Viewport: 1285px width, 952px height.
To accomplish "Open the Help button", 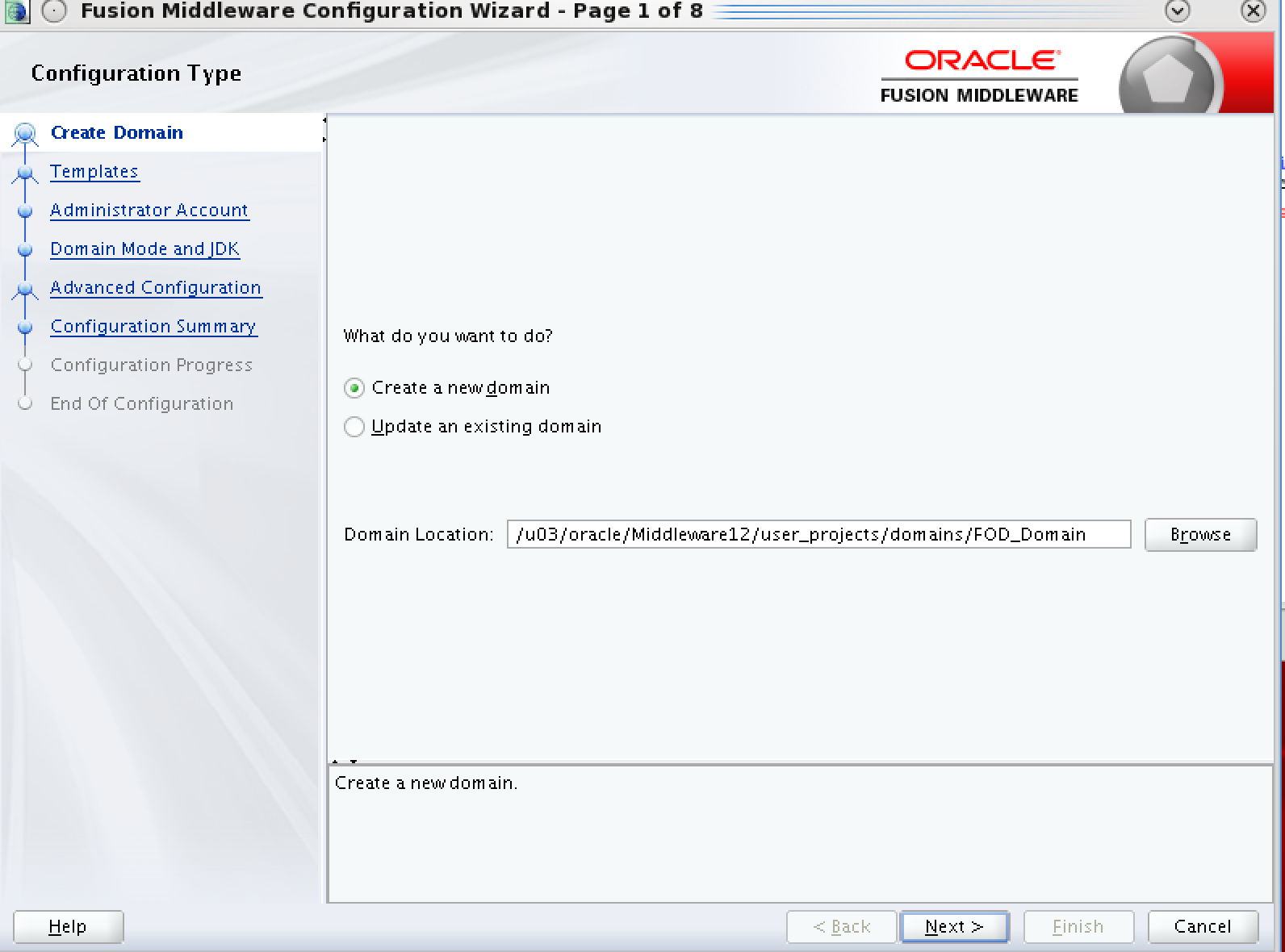I will tap(68, 927).
